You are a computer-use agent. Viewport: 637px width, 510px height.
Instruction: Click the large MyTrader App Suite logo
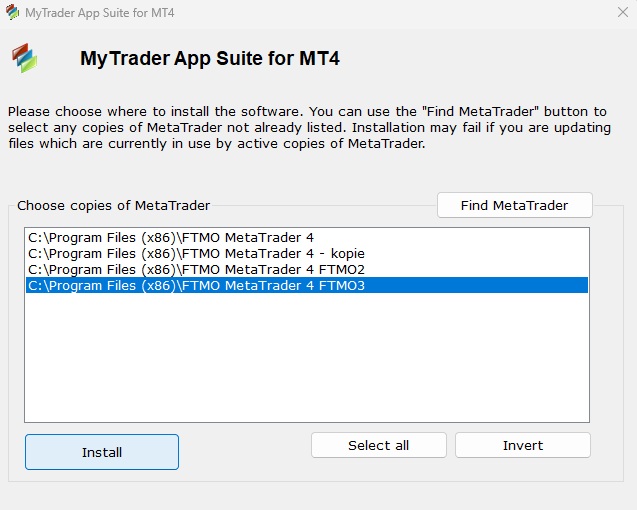click(24, 58)
